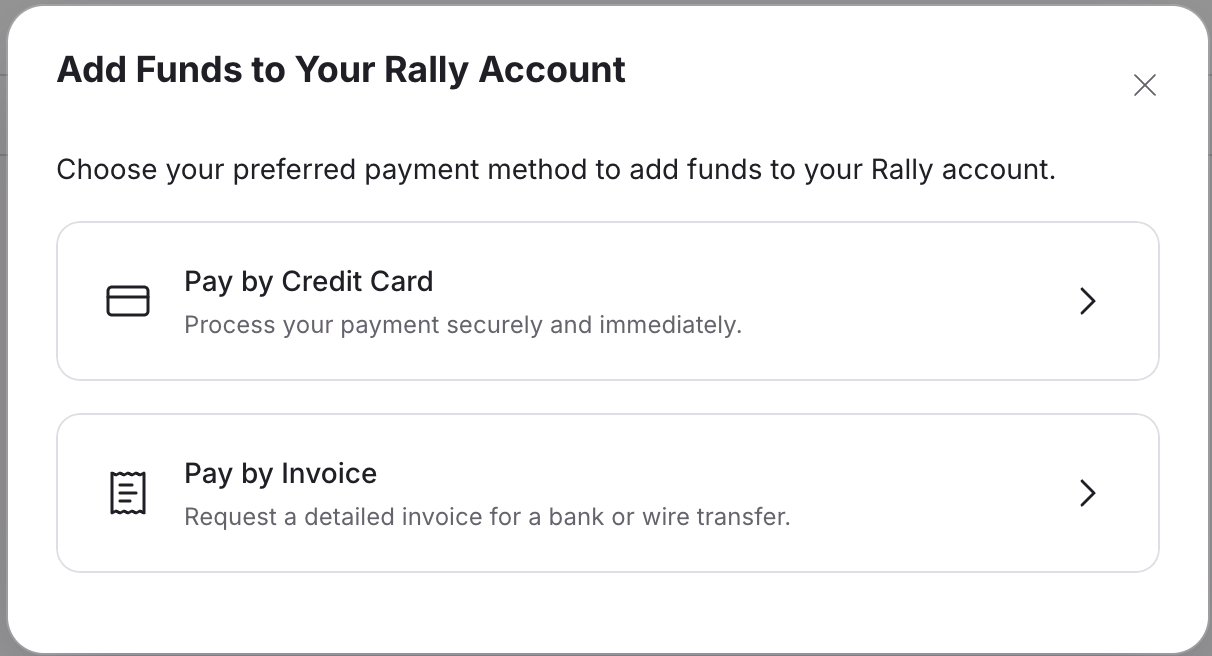Close the Add Funds dialog
Viewport: 1212px width, 656px height.
pos(1145,85)
